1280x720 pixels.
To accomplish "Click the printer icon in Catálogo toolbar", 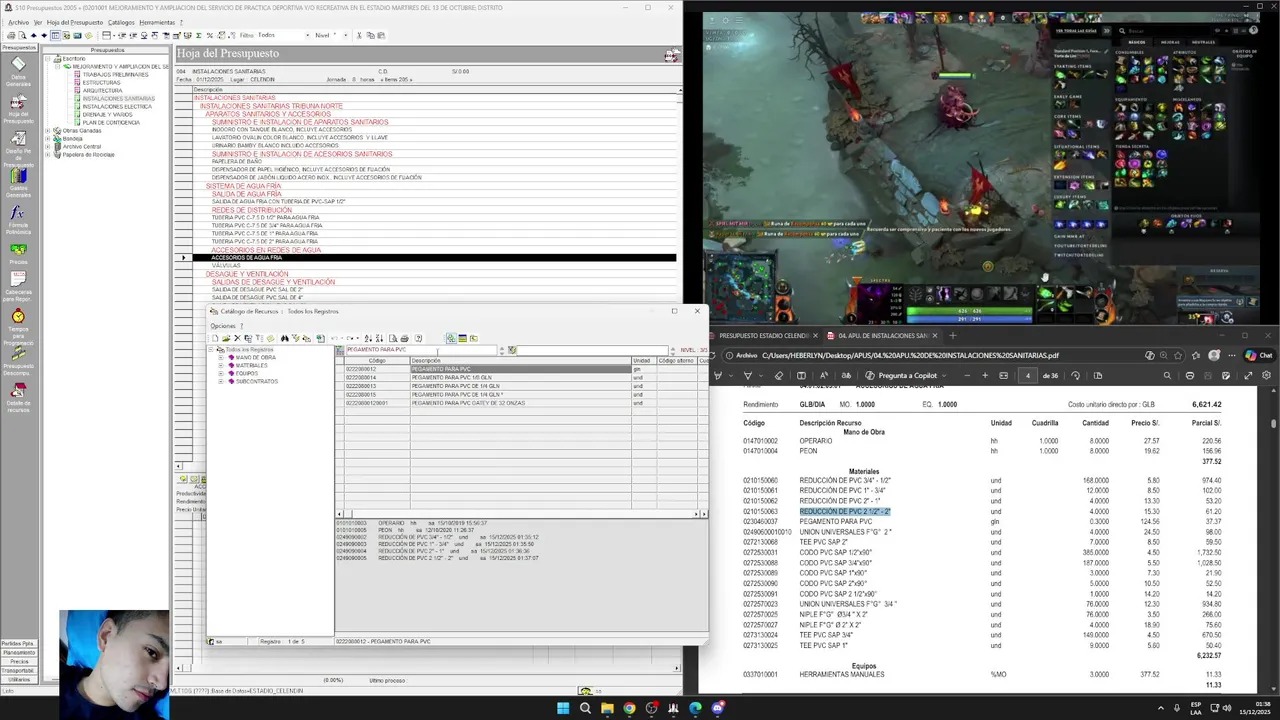I will (x=404, y=338).
